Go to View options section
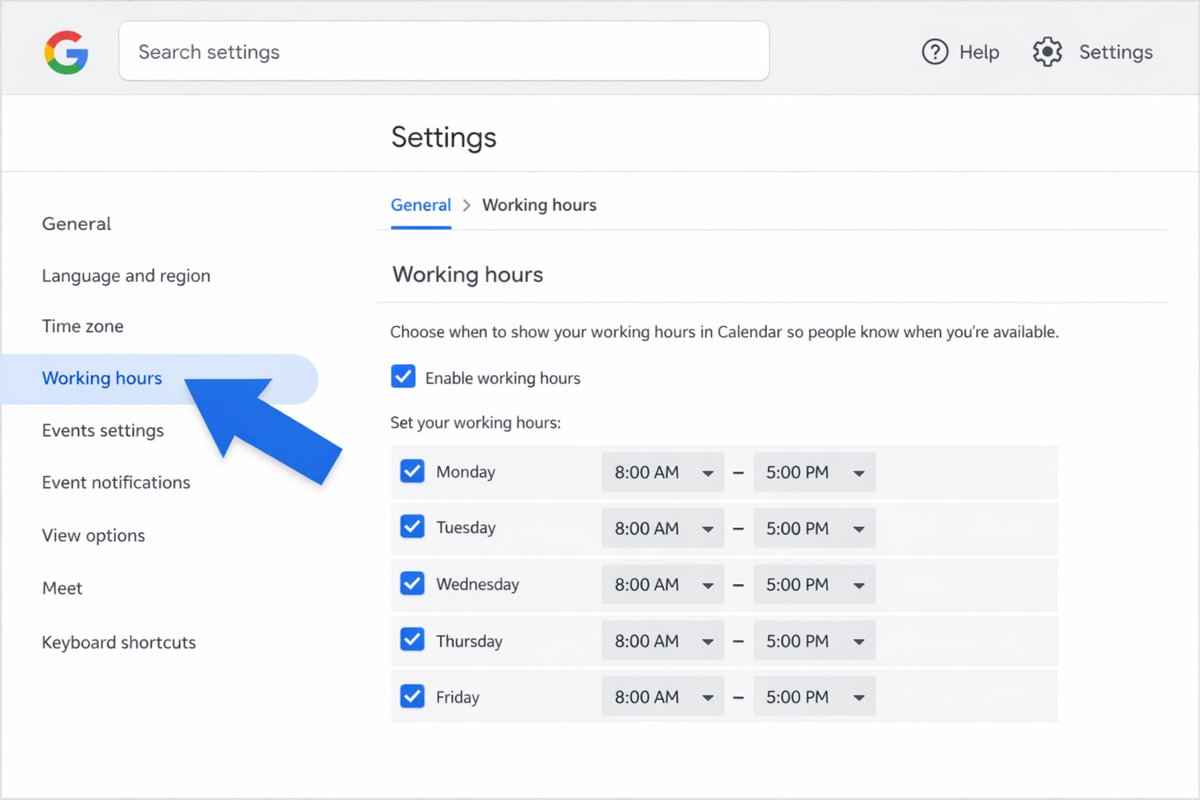Image resolution: width=1200 pixels, height=800 pixels. pyautogui.click(x=93, y=536)
